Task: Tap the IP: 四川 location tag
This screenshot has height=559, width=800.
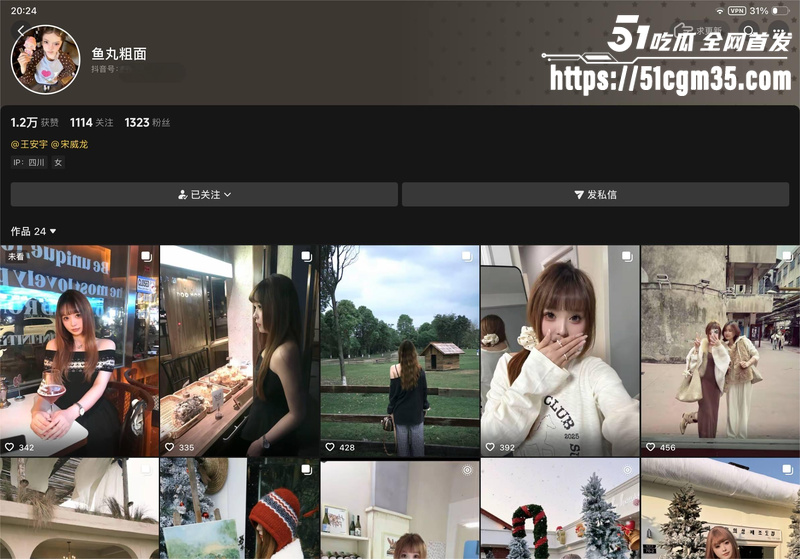Action: point(29,162)
